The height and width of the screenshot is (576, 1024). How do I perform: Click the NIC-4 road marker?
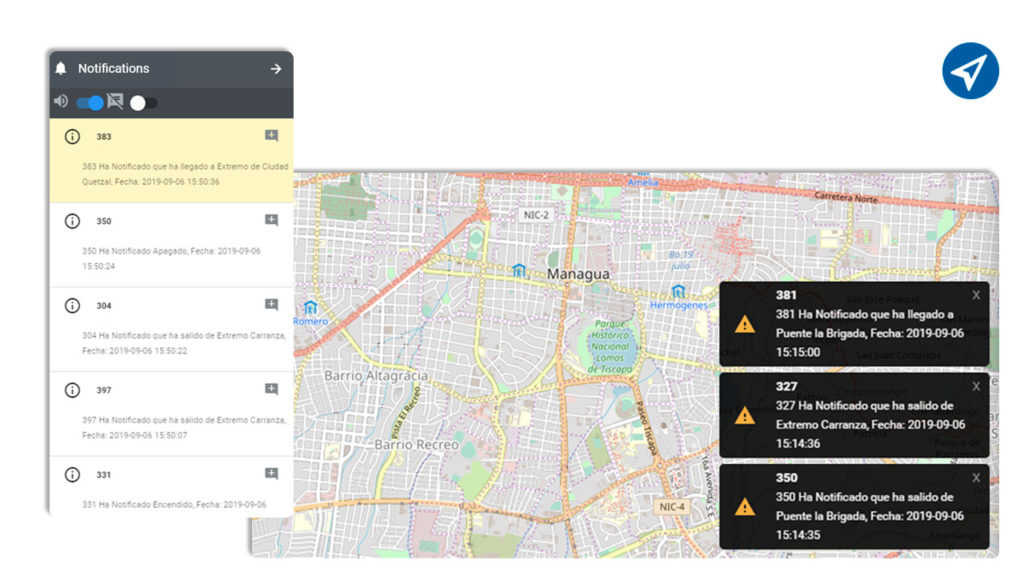coord(672,507)
